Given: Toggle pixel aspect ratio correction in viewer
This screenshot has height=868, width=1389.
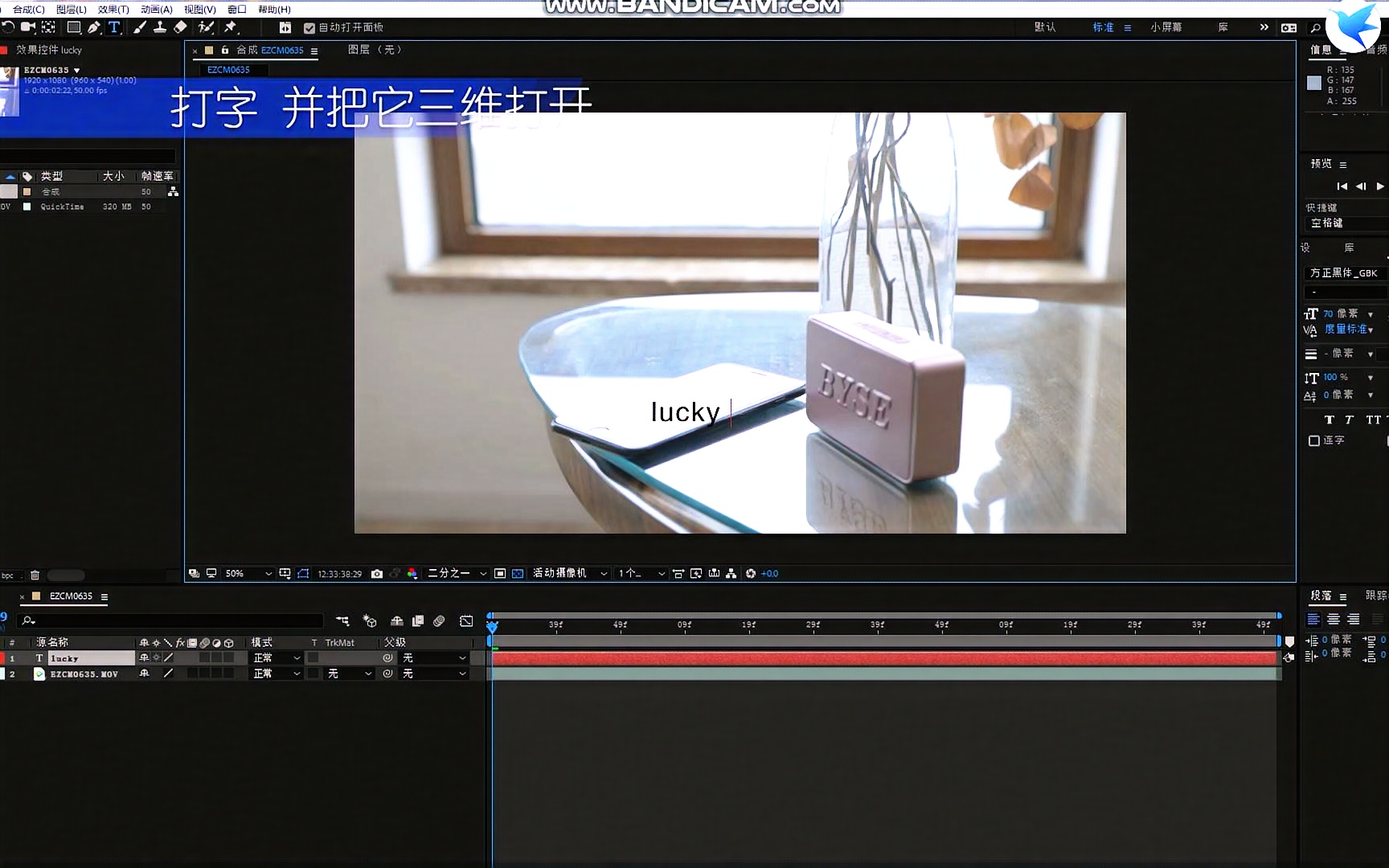Looking at the screenshot, I should (678, 574).
